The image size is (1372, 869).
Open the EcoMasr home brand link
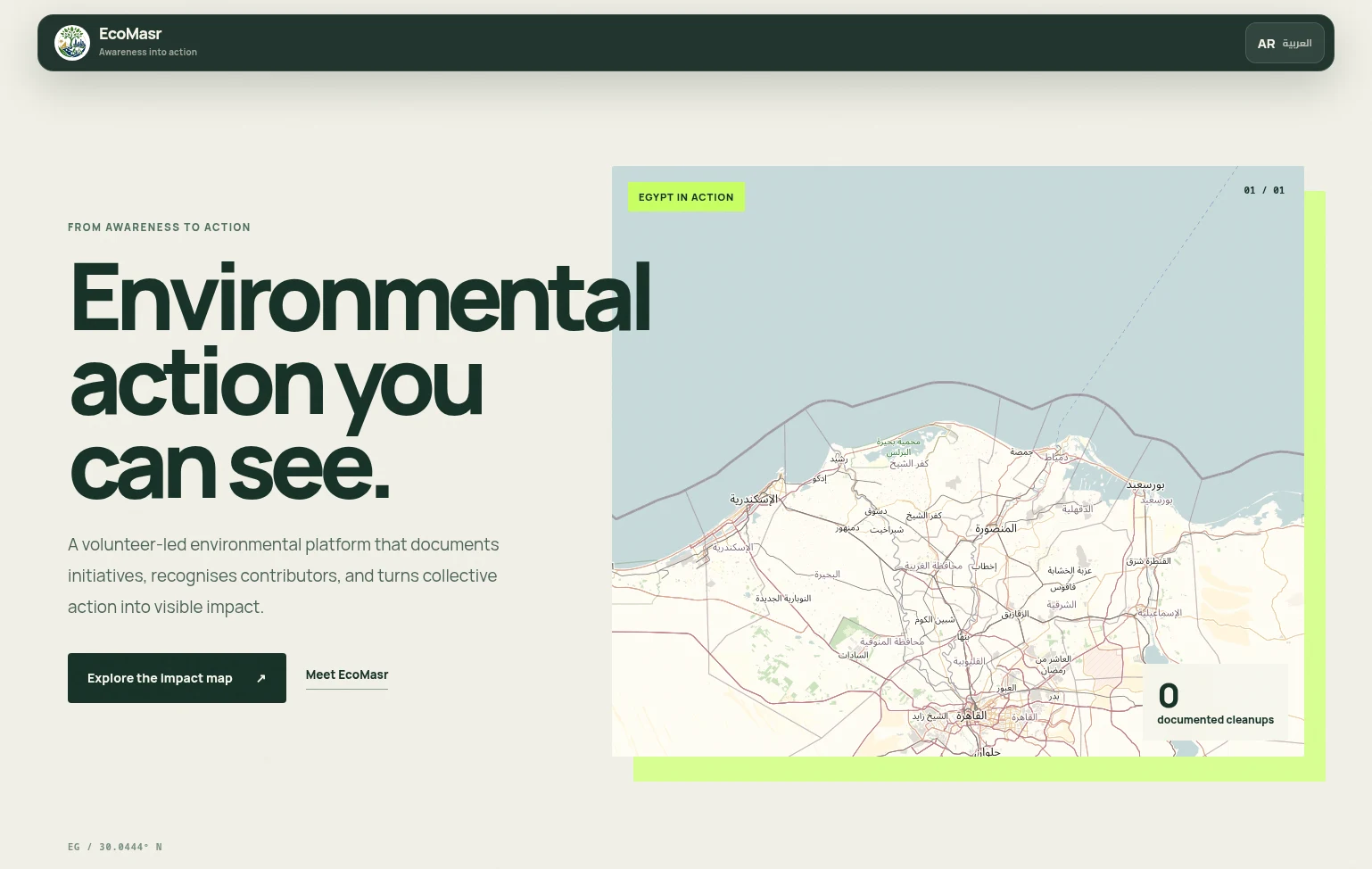click(126, 43)
